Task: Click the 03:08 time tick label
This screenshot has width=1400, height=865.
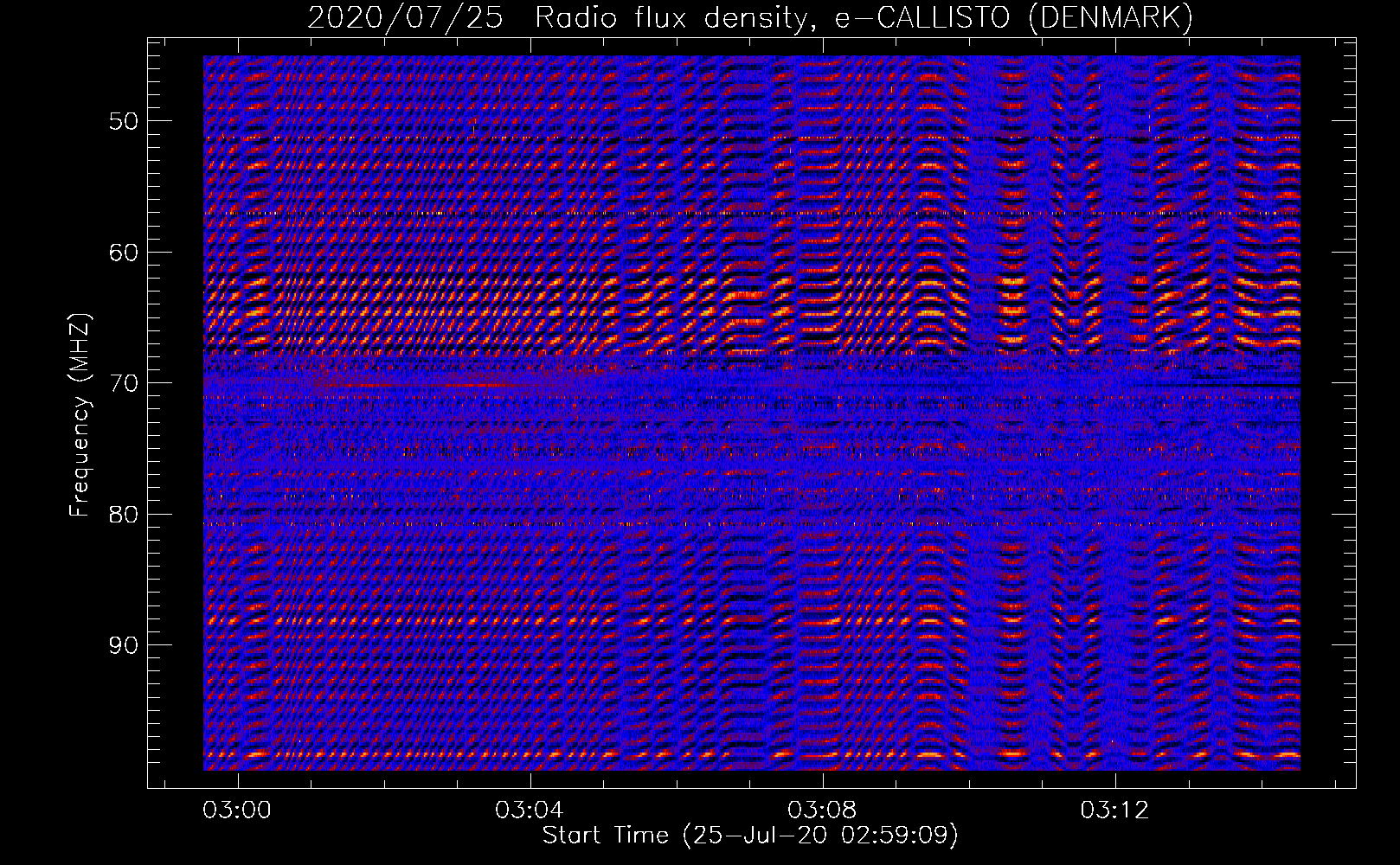Action: tap(822, 810)
